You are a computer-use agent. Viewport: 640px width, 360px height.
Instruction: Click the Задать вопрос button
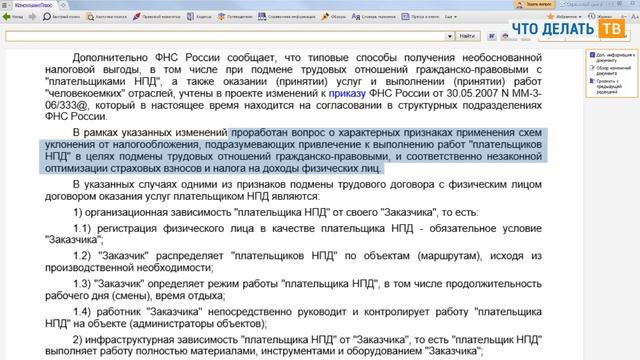tap(534, 4)
